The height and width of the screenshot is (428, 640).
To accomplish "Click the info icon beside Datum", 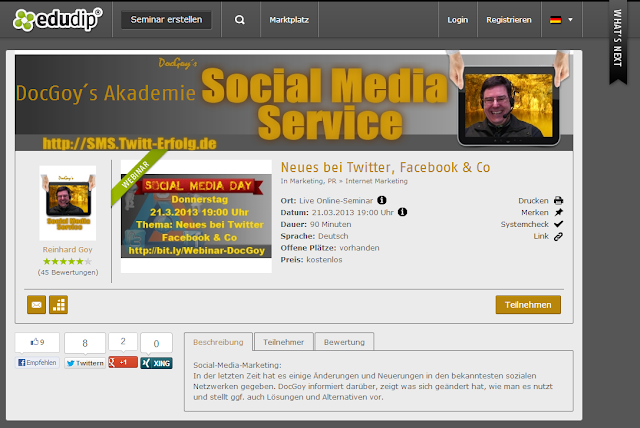I will point(402,212).
